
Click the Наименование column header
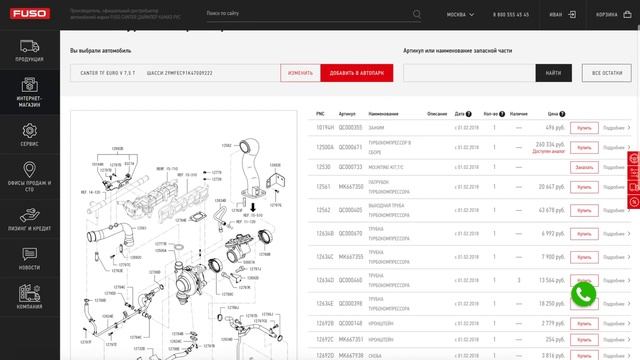[x=383, y=114]
